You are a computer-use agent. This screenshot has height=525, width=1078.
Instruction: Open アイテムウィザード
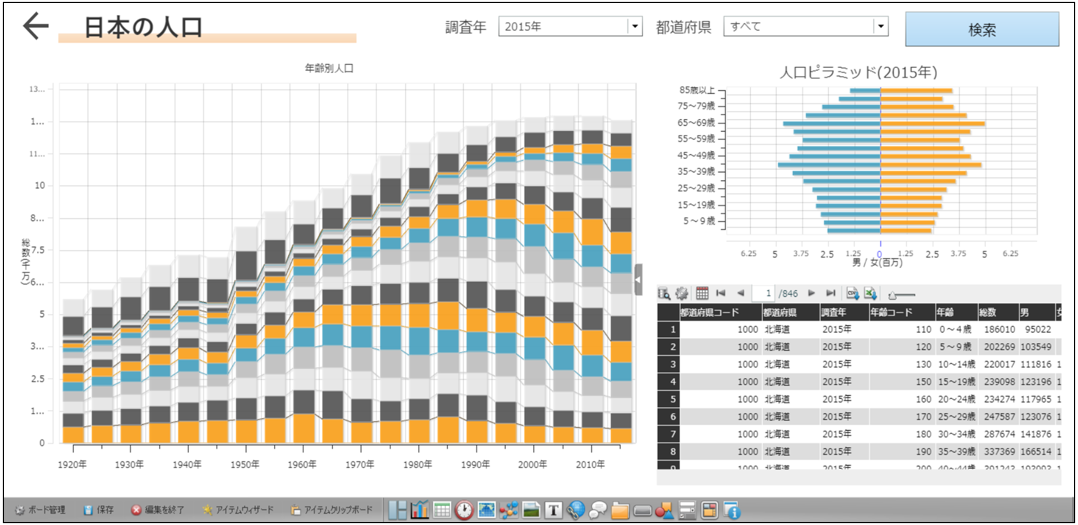(x=236, y=510)
